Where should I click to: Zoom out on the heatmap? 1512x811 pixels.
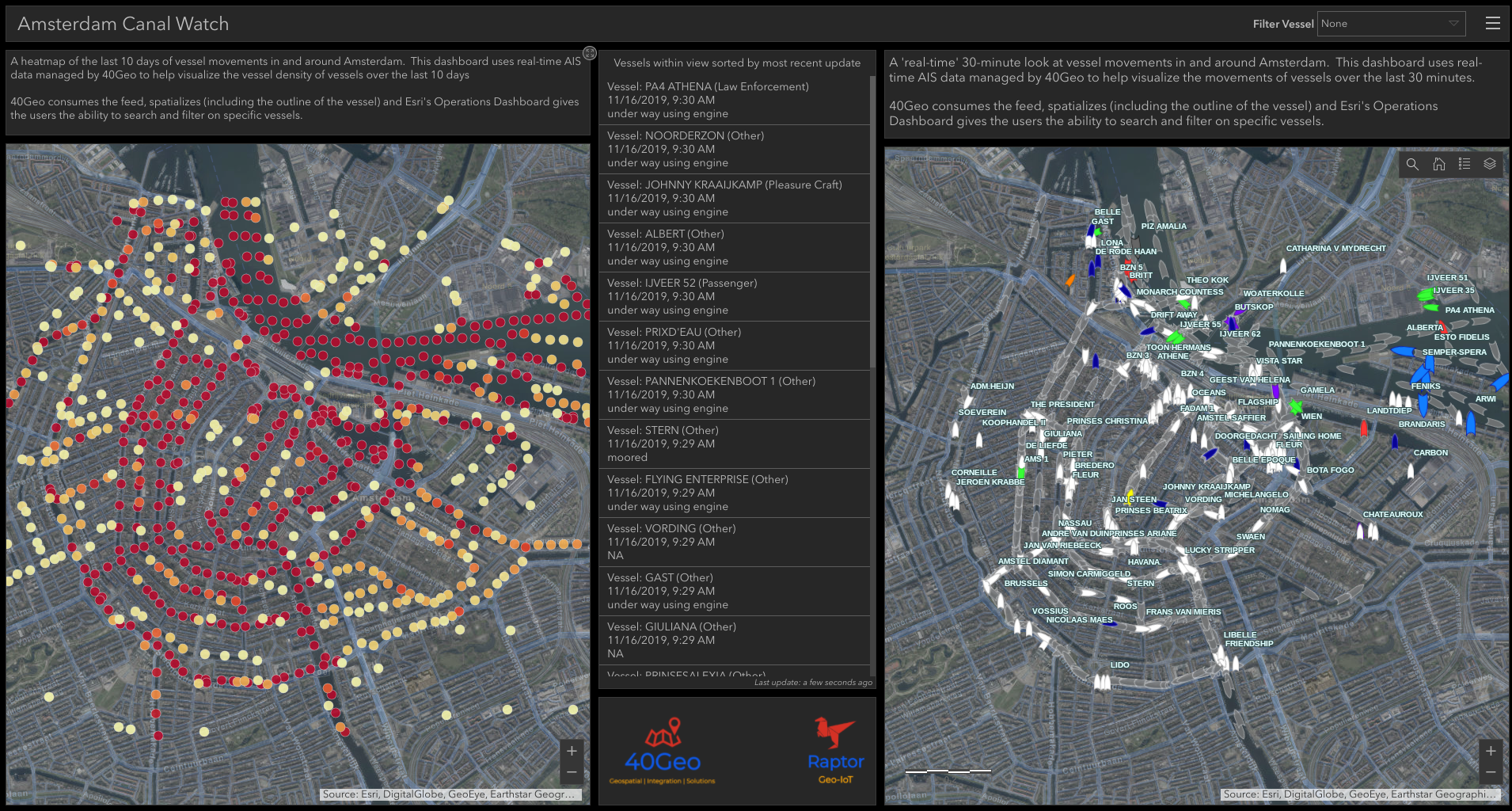572,772
